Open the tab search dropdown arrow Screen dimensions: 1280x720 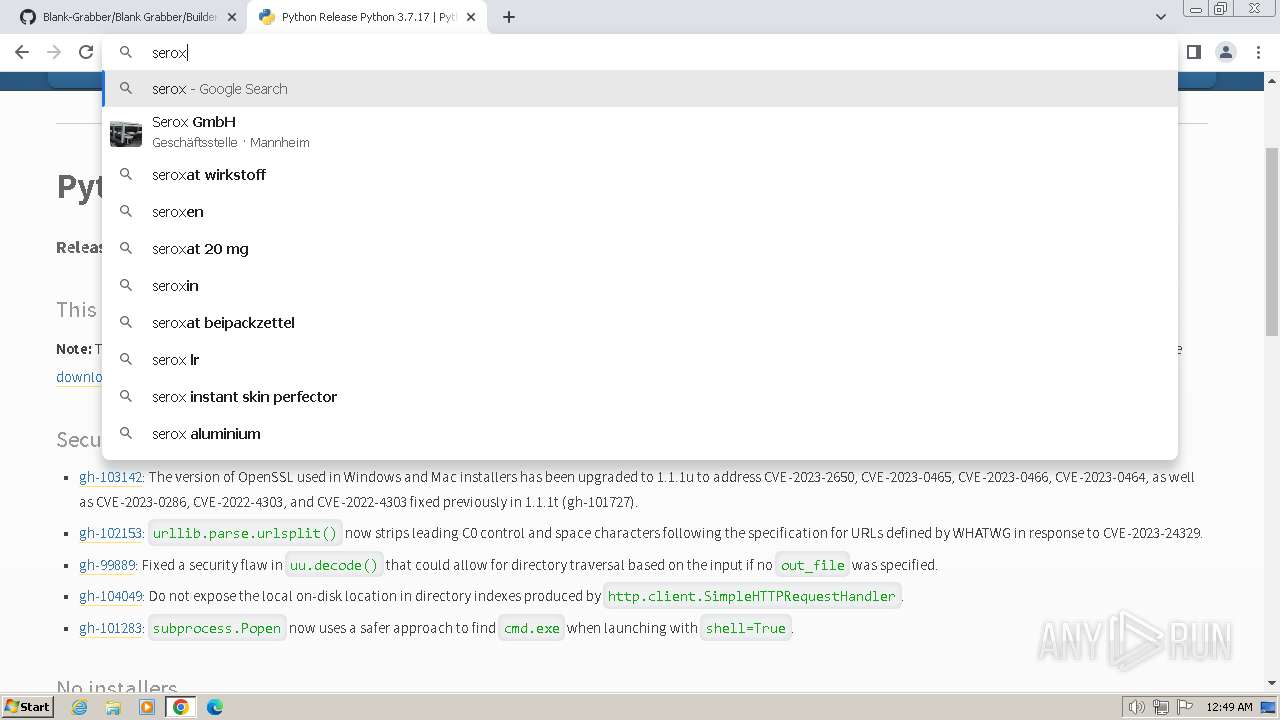point(1160,17)
